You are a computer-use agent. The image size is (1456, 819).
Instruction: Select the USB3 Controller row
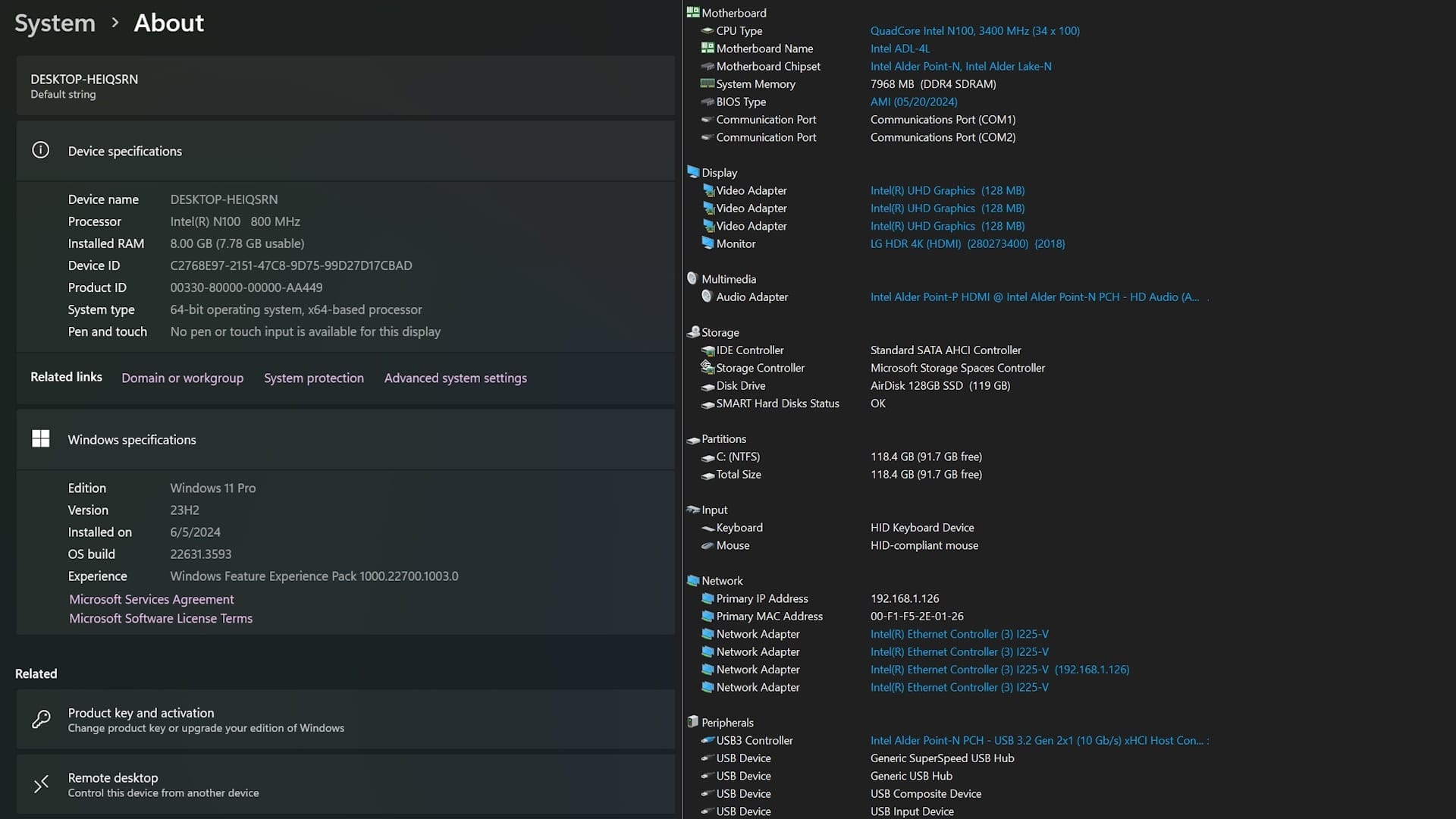click(x=755, y=740)
